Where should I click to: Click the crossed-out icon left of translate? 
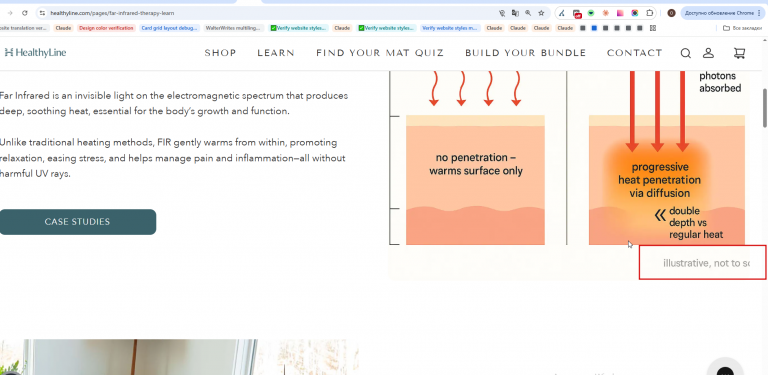[x=502, y=13]
